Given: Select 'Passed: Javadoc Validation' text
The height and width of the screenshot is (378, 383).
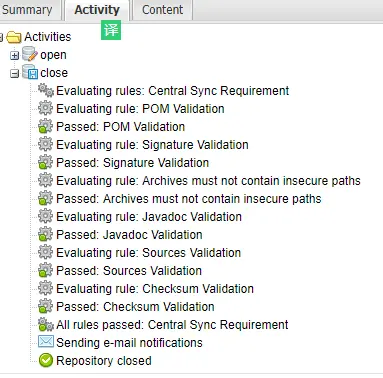Looking at the screenshot, I should 129,235.
